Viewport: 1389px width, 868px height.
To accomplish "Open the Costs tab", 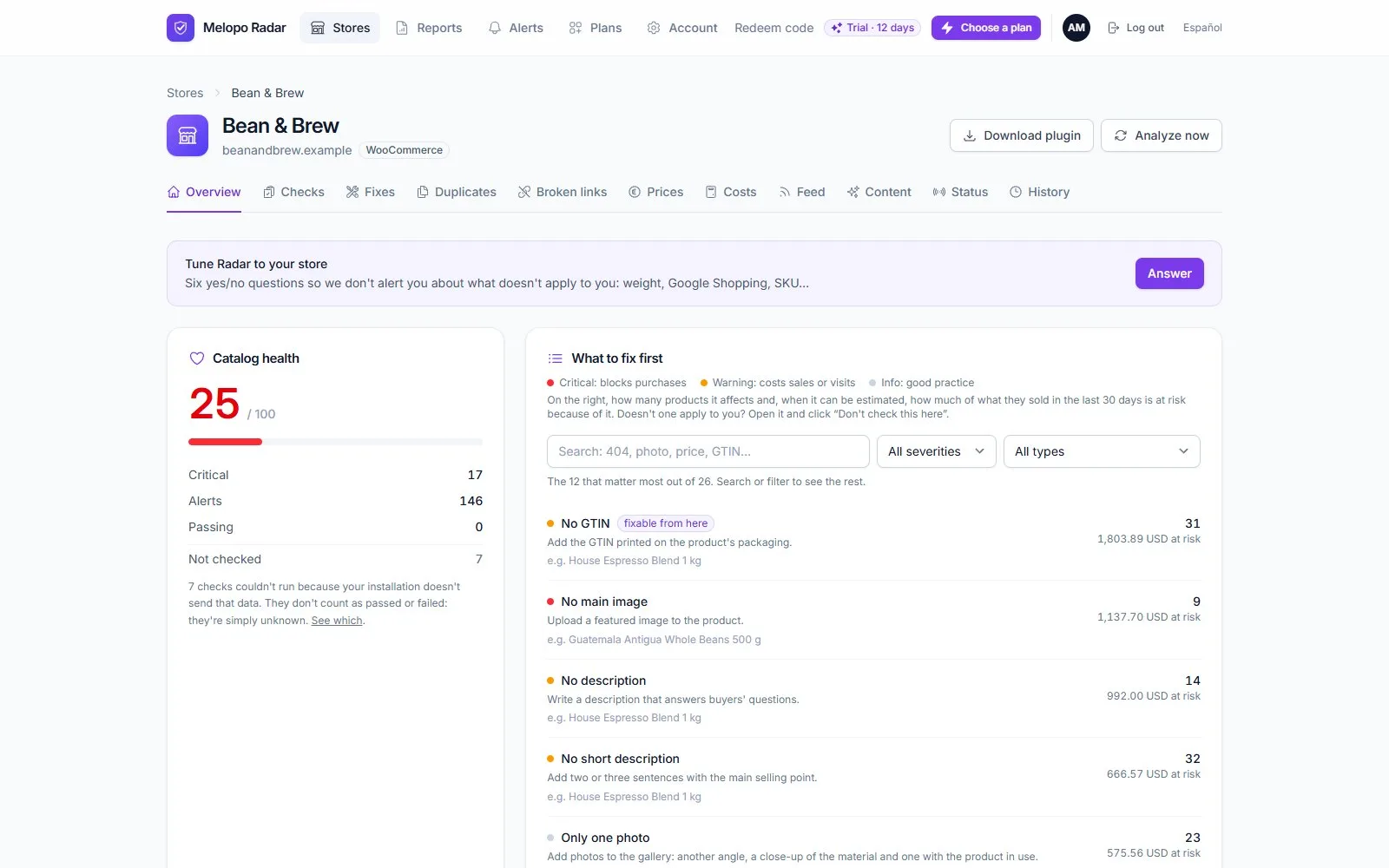I will (x=731, y=192).
